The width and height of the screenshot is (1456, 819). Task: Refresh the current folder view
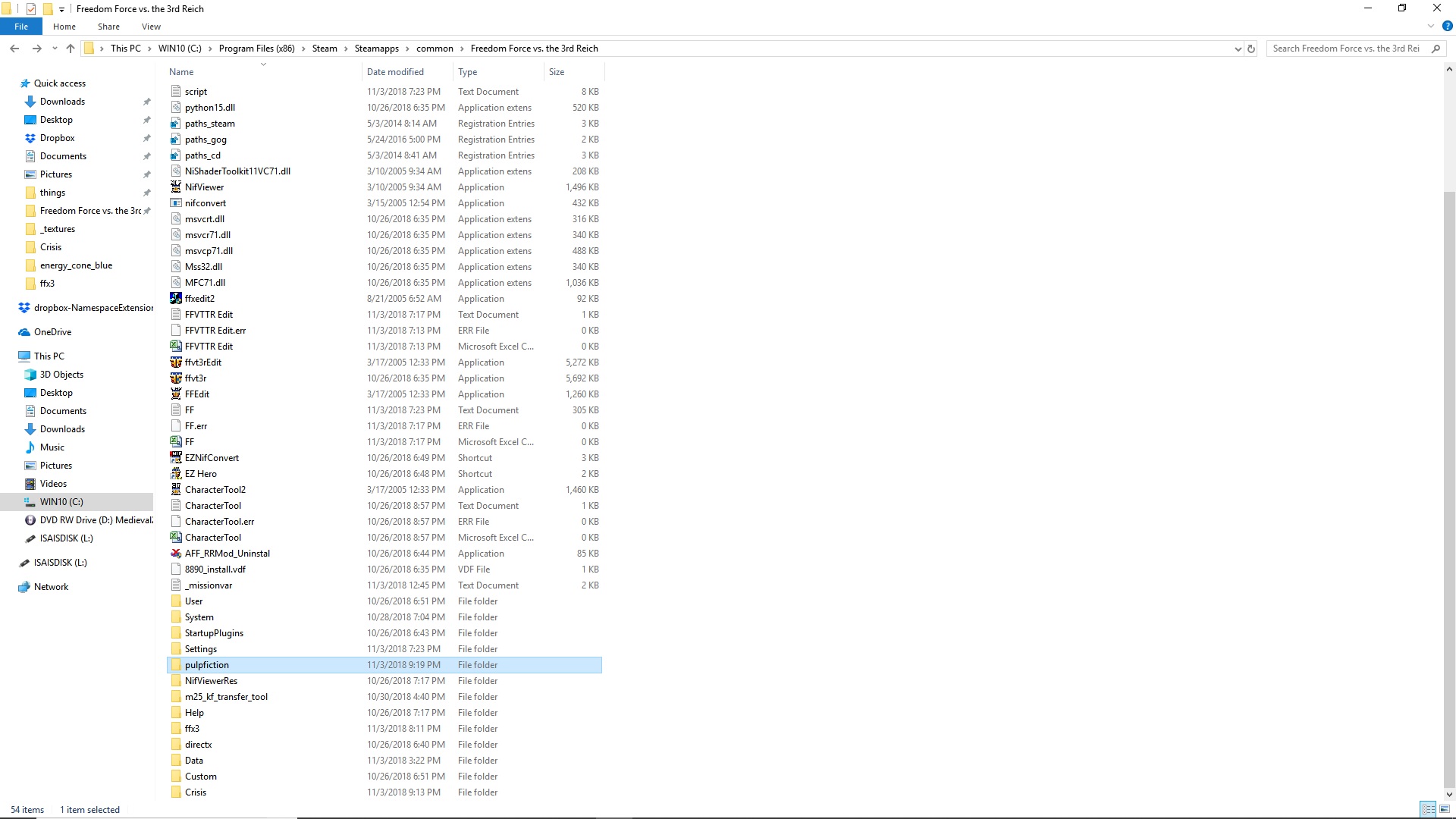tap(1251, 49)
